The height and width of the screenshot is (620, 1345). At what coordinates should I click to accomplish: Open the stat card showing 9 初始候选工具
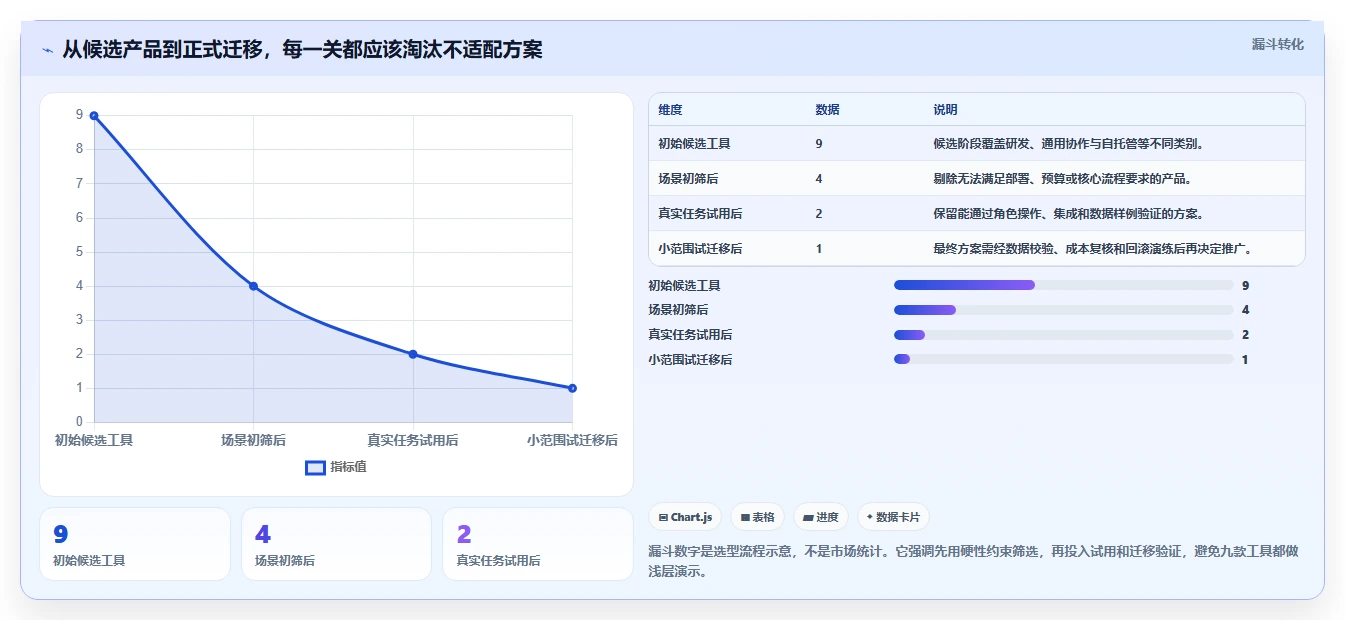coord(135,544)
